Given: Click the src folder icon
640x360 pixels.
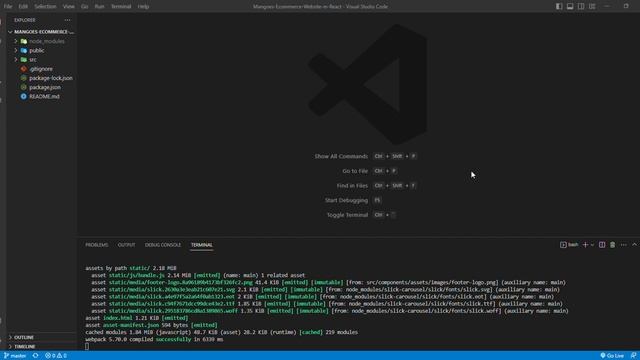Looking at the screenshot, I should [x=24, y=60].
